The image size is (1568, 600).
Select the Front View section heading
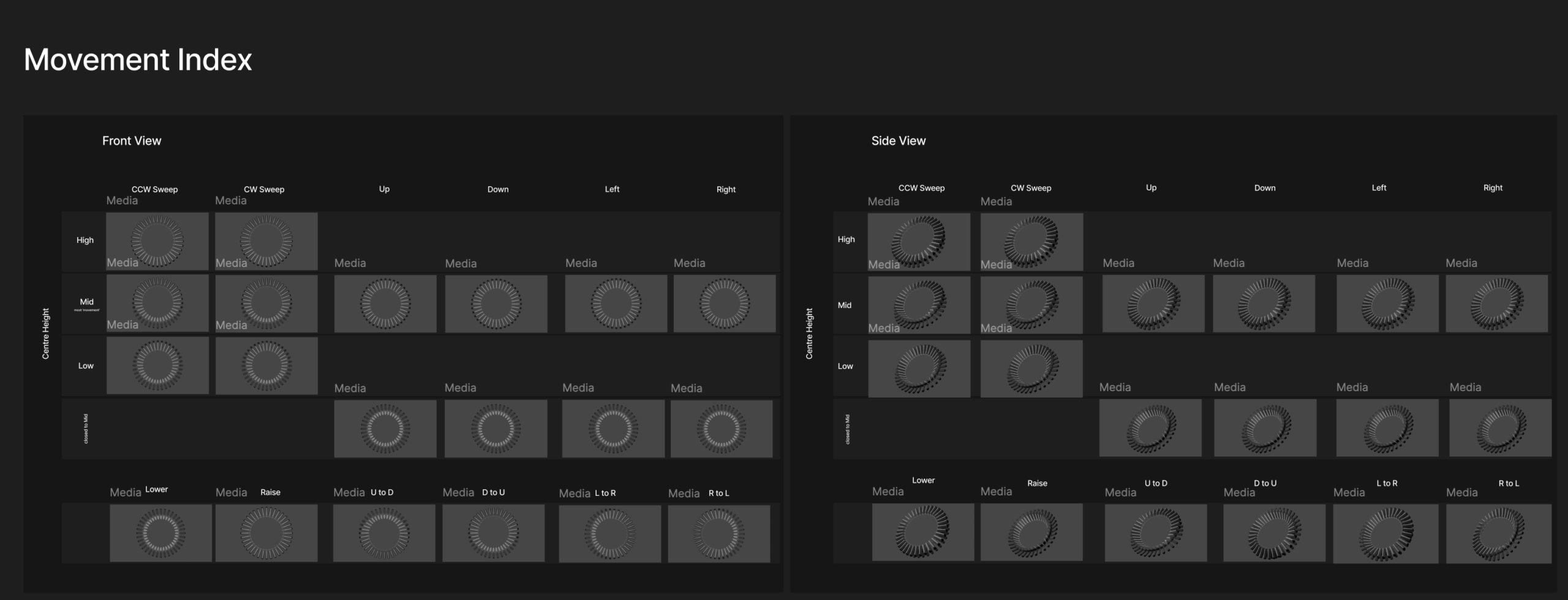pos(132,141)
